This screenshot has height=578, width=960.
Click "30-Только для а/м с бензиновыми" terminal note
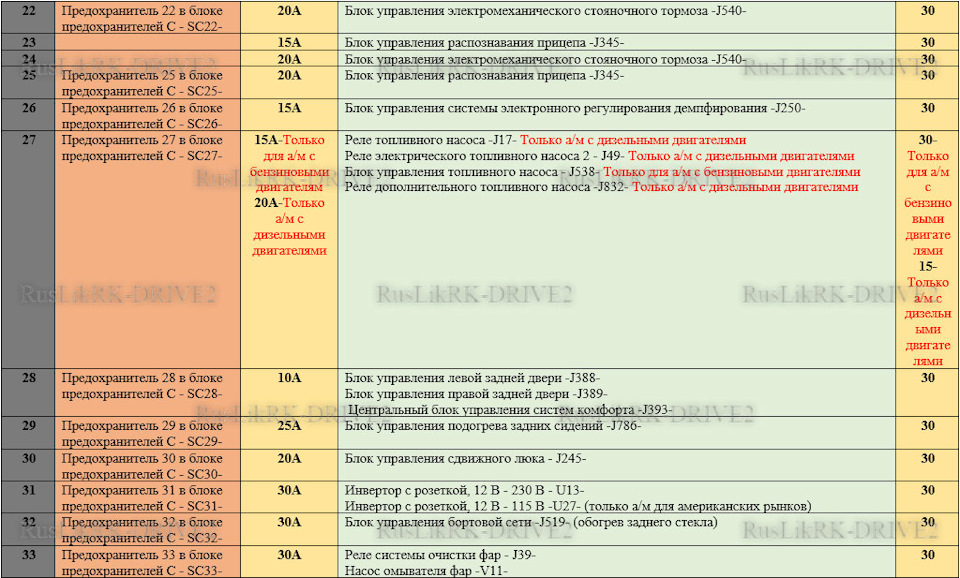coord(928,195)
